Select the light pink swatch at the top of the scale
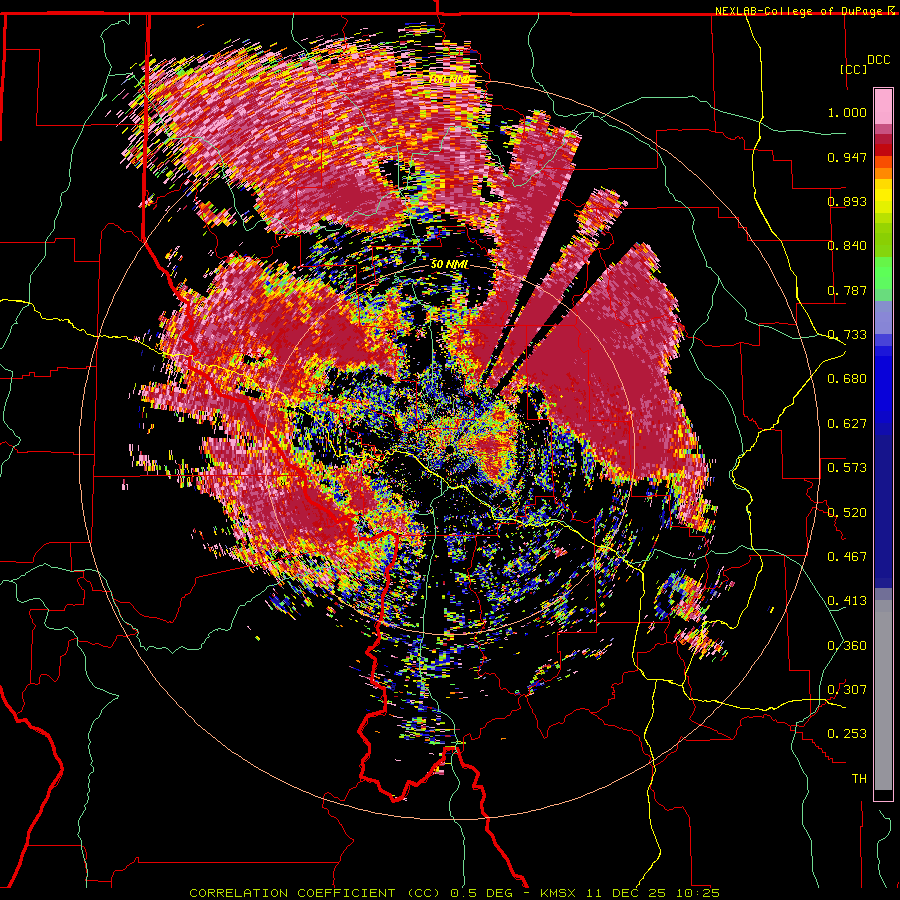Image resolution: width=900 pixels, height=900 pixels. pos(883,107)
